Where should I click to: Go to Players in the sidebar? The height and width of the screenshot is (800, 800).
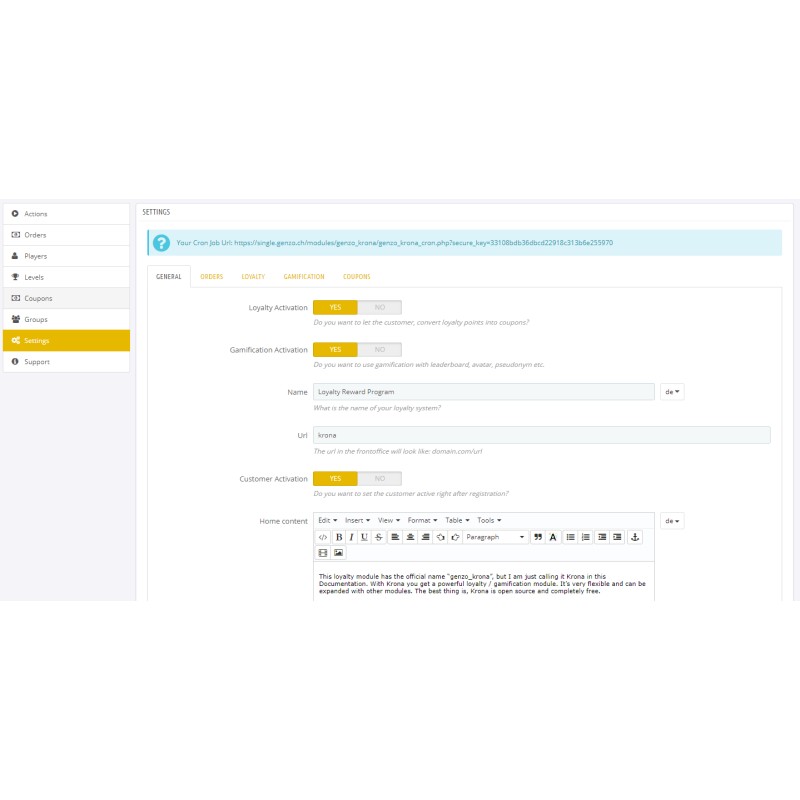36,256
